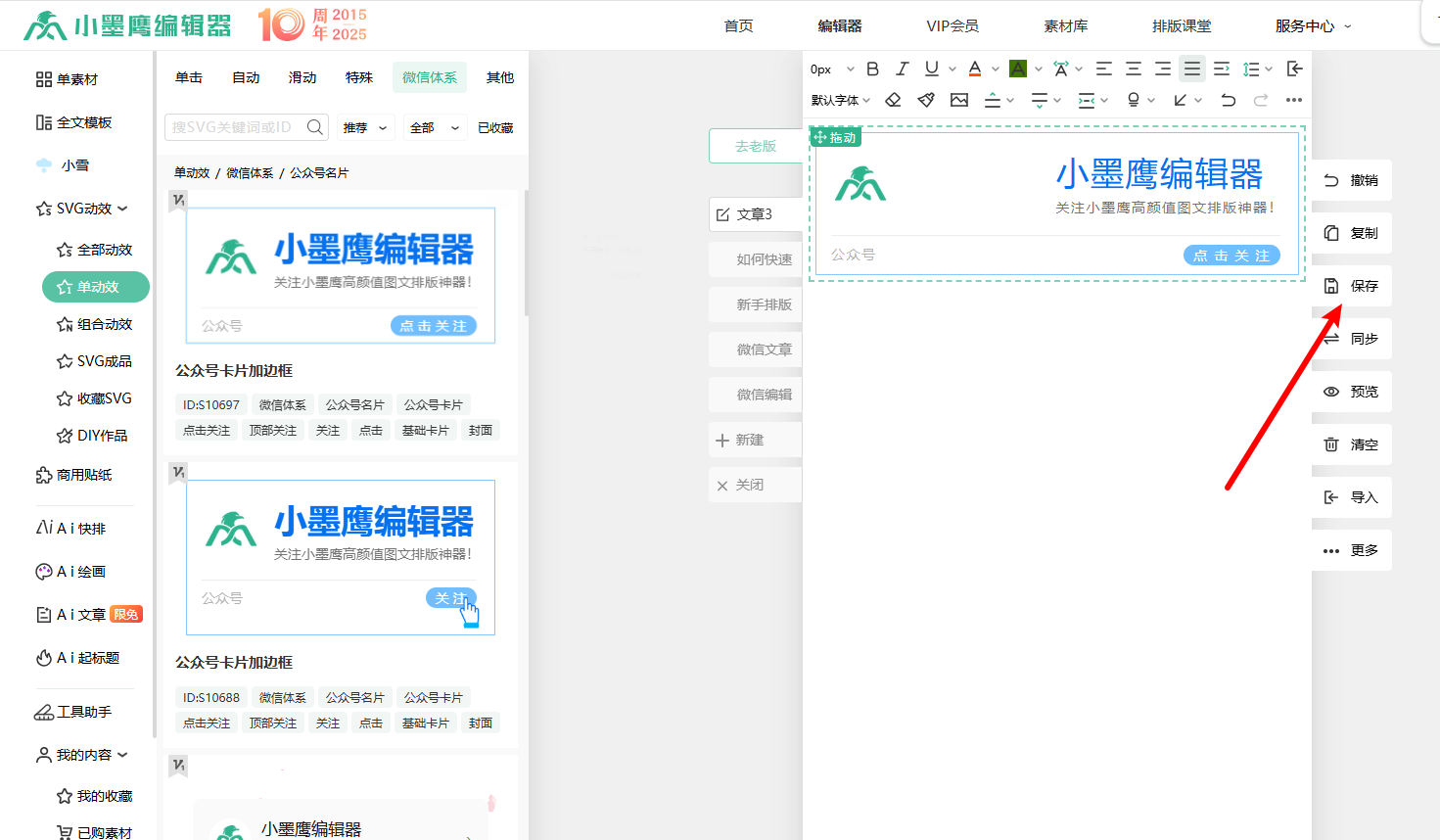This screenshot has height=840, width=1440.
Task: Click 新建 to create new article
Action: point(749,441)
